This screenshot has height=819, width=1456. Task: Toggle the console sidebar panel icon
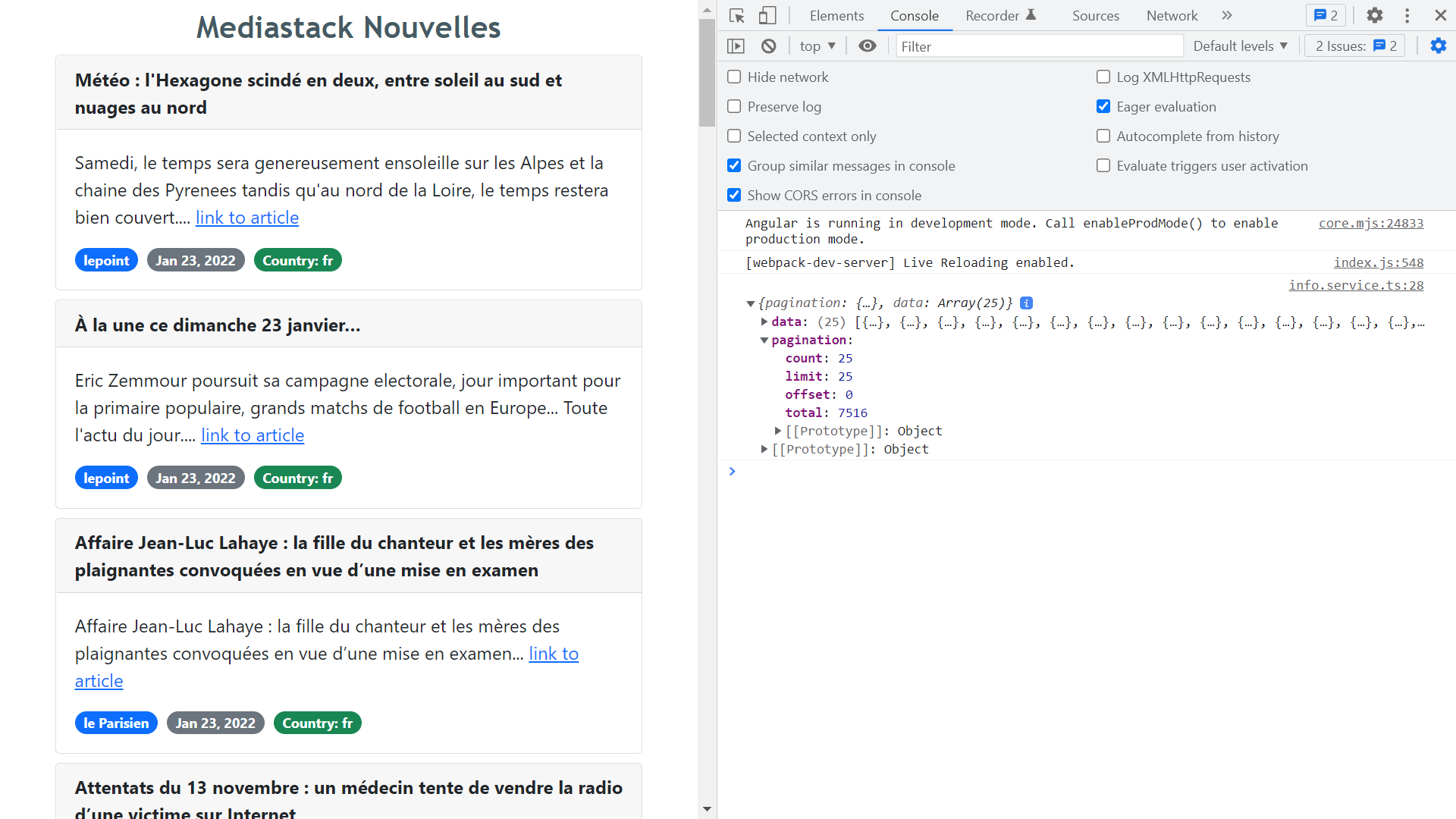[736, 46]
